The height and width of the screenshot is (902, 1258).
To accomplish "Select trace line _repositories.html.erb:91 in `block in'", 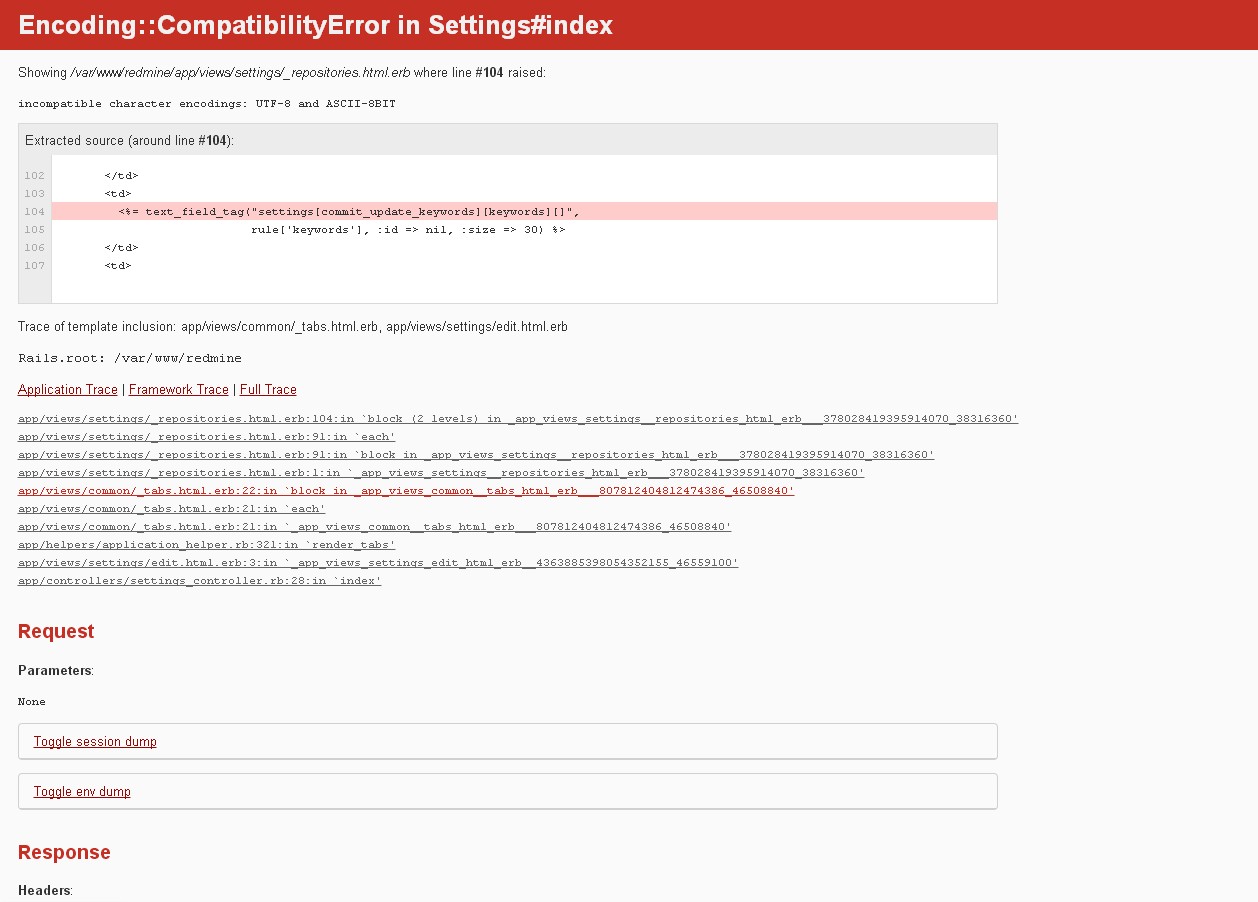I will [x=476, y=455].
